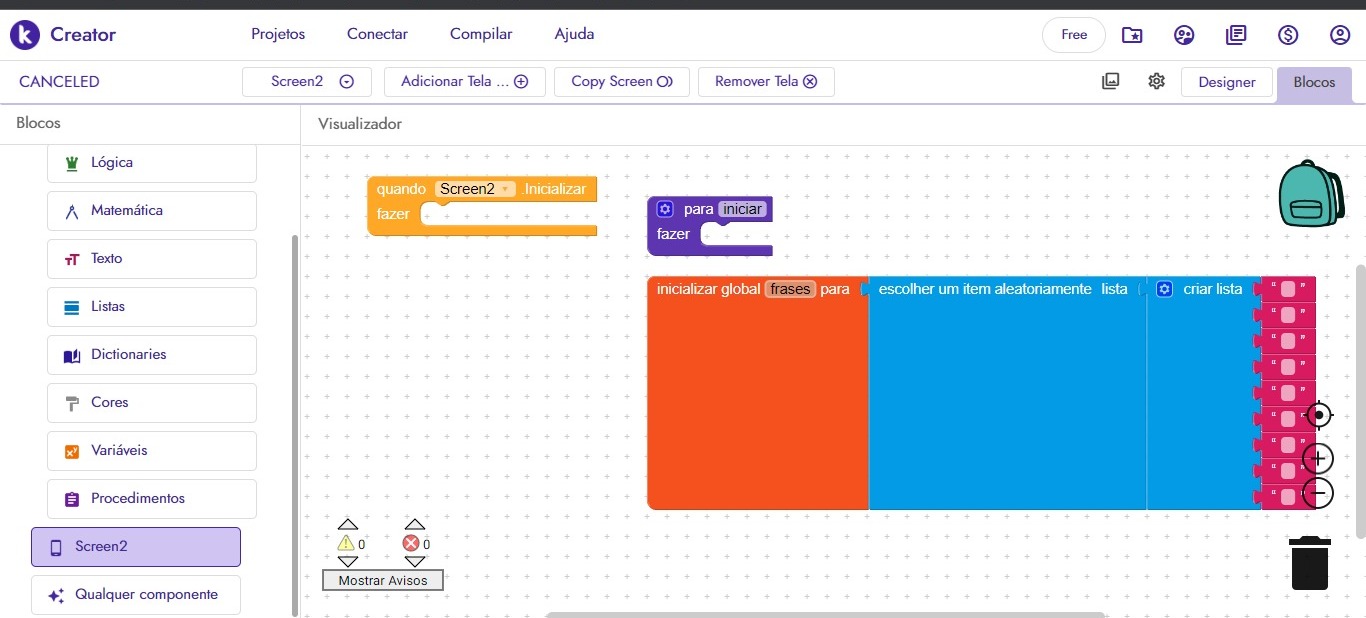
Task: Open the Lógica blocks drawer
Action: (152, 163)
